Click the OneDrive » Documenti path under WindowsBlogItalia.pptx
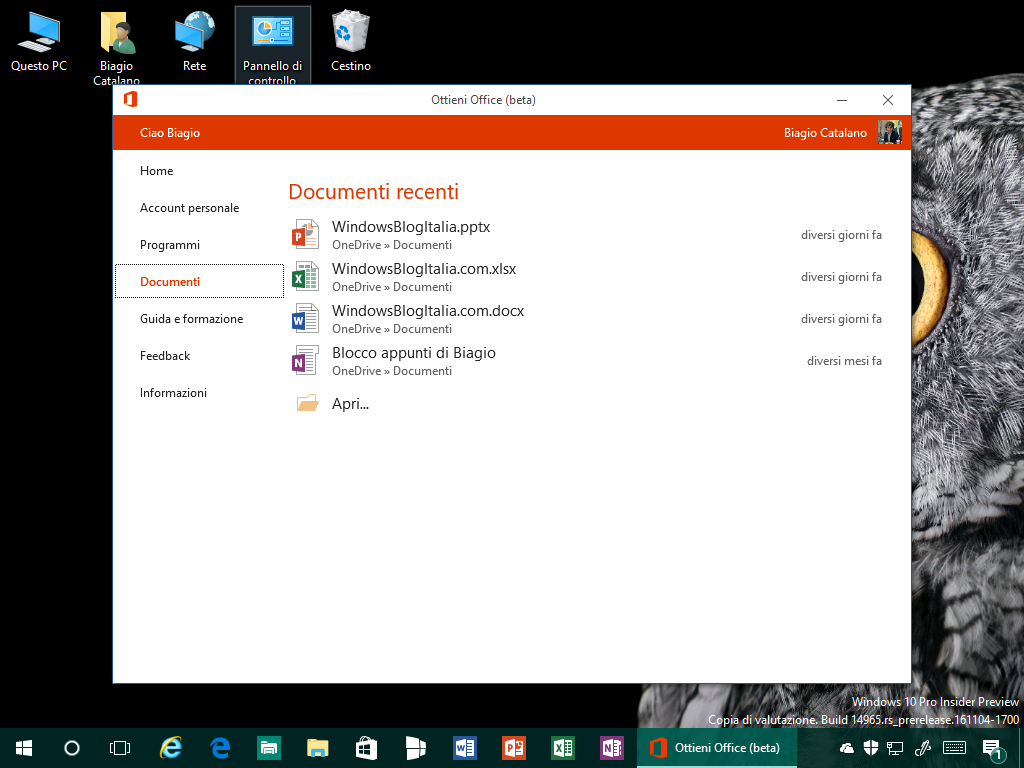 [x=392, y=245]
